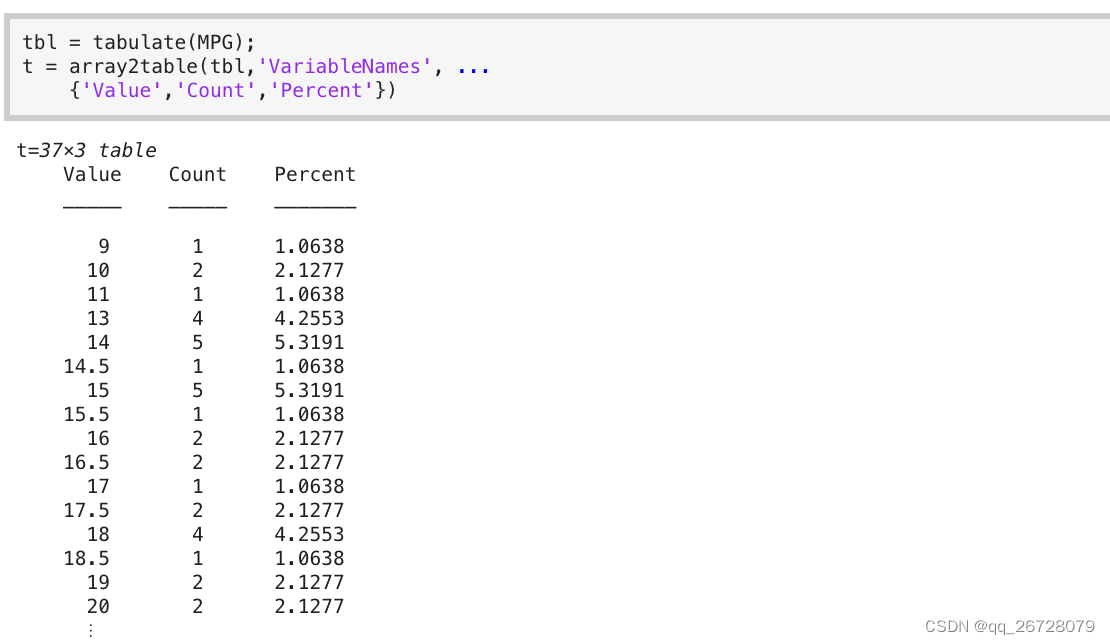Select Value cell 17
The height and width of the screenshot is (644, 1110).
pos(98,487)
